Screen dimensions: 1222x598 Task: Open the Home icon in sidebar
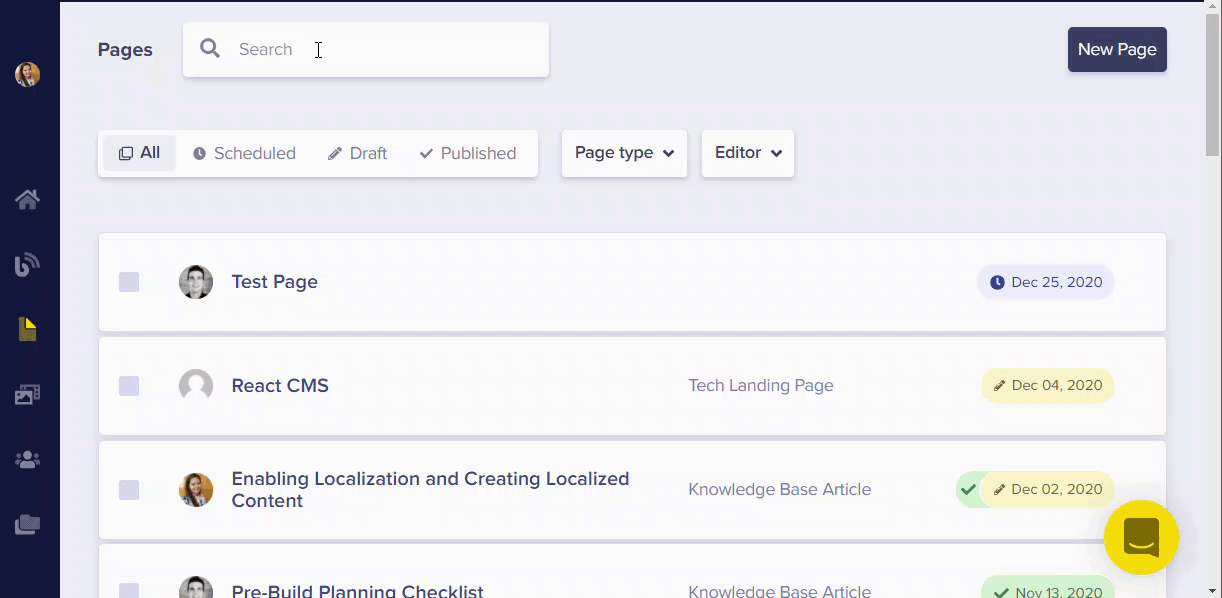pyautogui.click(x=27, y=200)
